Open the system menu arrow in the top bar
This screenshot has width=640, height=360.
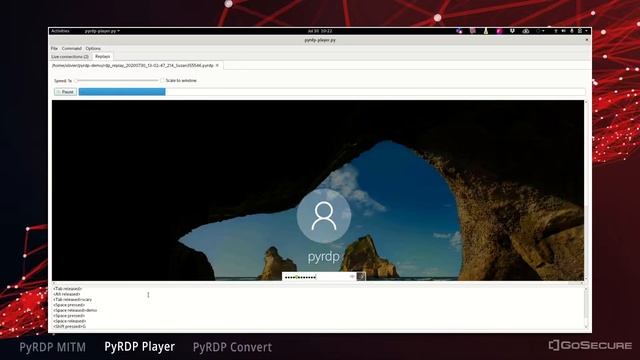[587, 31]
